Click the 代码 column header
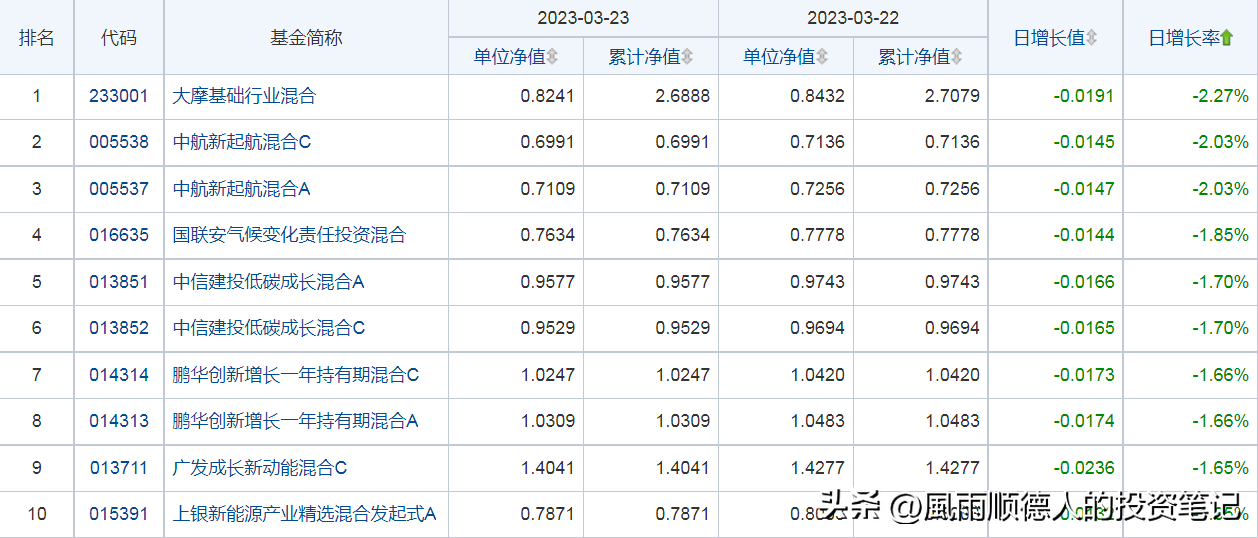 [119, 38]
